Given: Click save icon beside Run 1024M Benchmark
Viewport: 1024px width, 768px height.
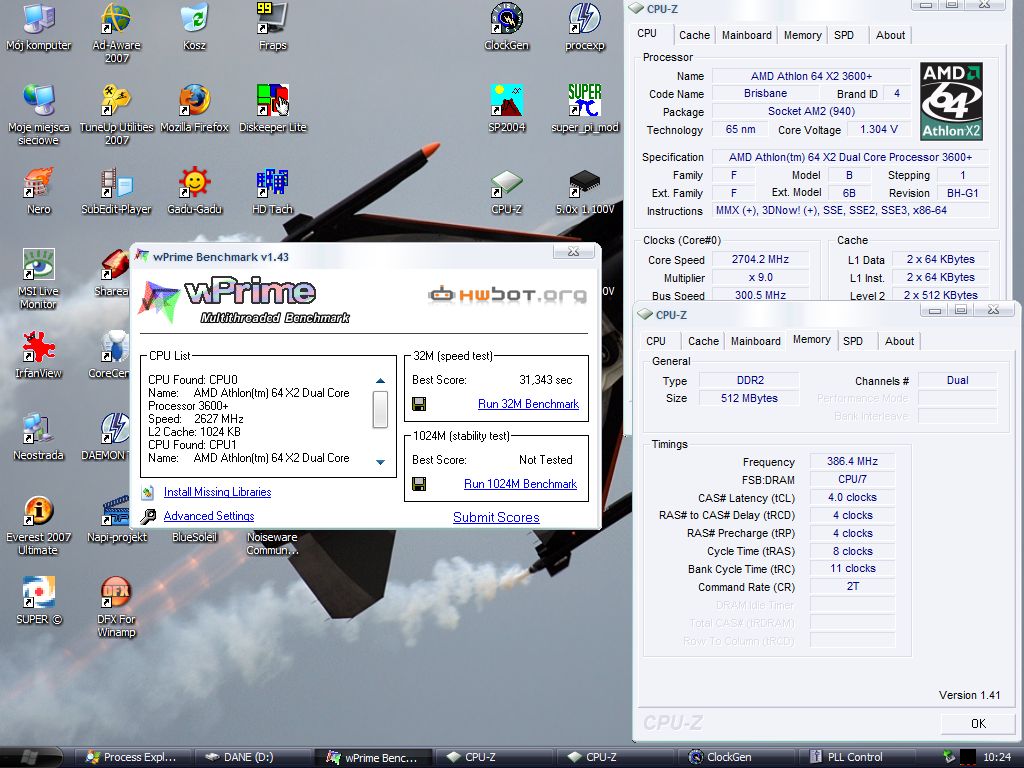Looking at the screenshot, I should (x=419, y=484).
